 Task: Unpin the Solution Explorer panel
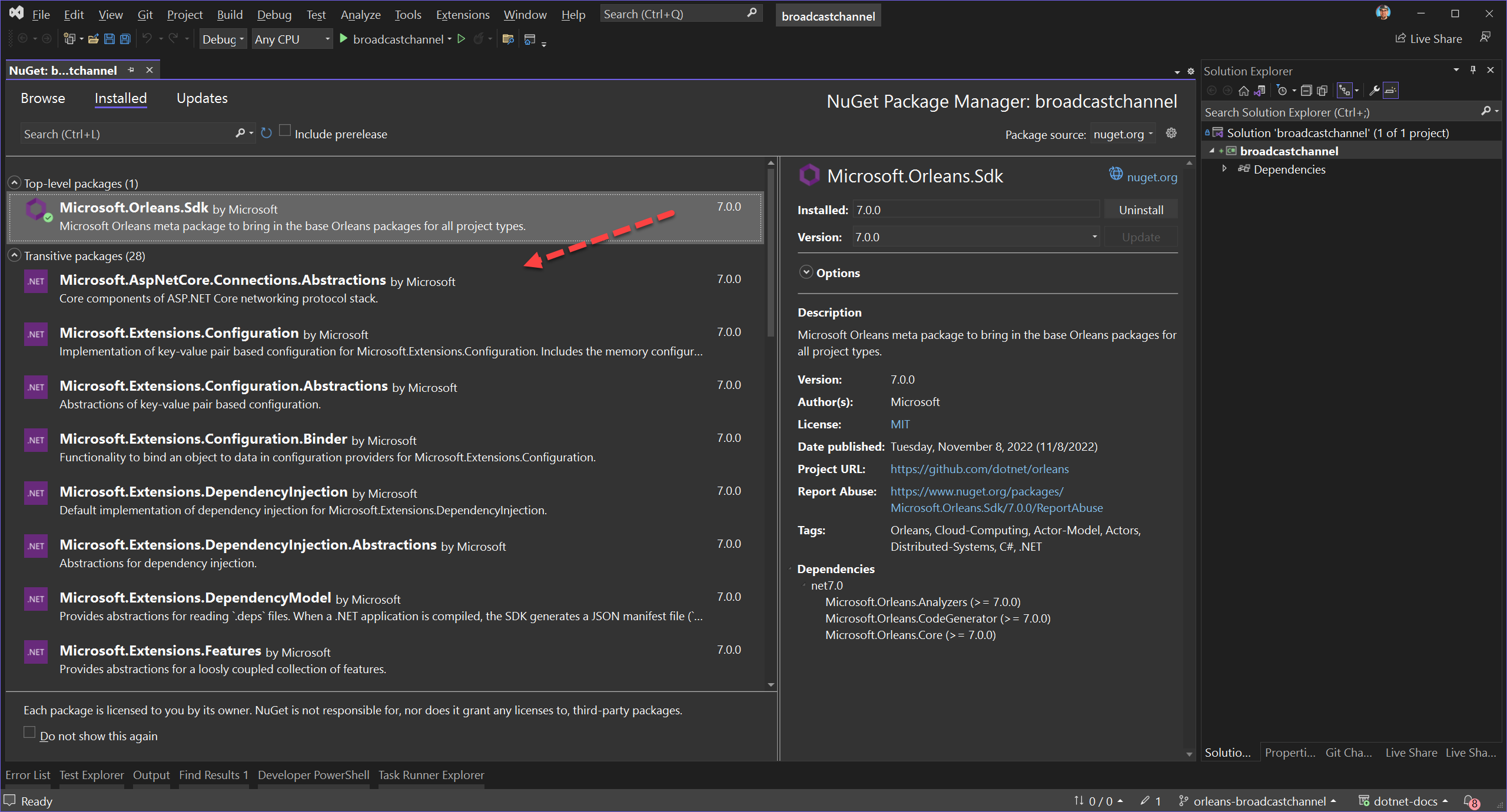coord(1473,70)
